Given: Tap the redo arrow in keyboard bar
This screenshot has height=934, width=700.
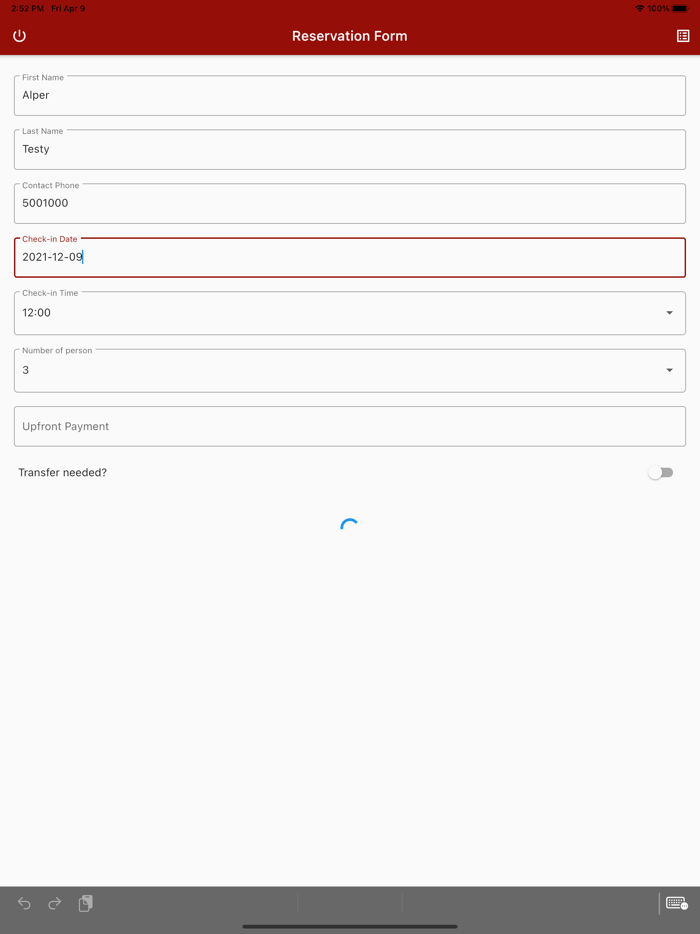Looking at the screenshot, I should click(55, 903).
